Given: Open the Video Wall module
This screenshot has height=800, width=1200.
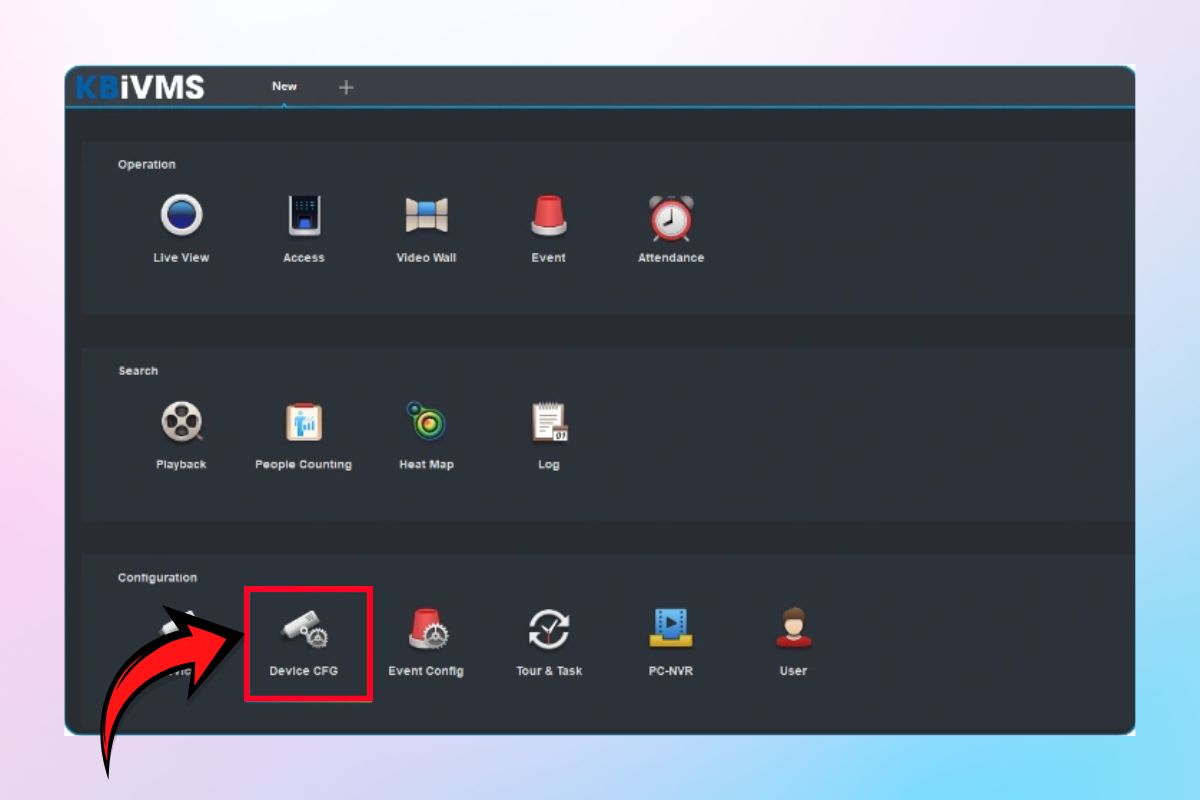Looking at the screenshot, I should (x=426, y=216).
